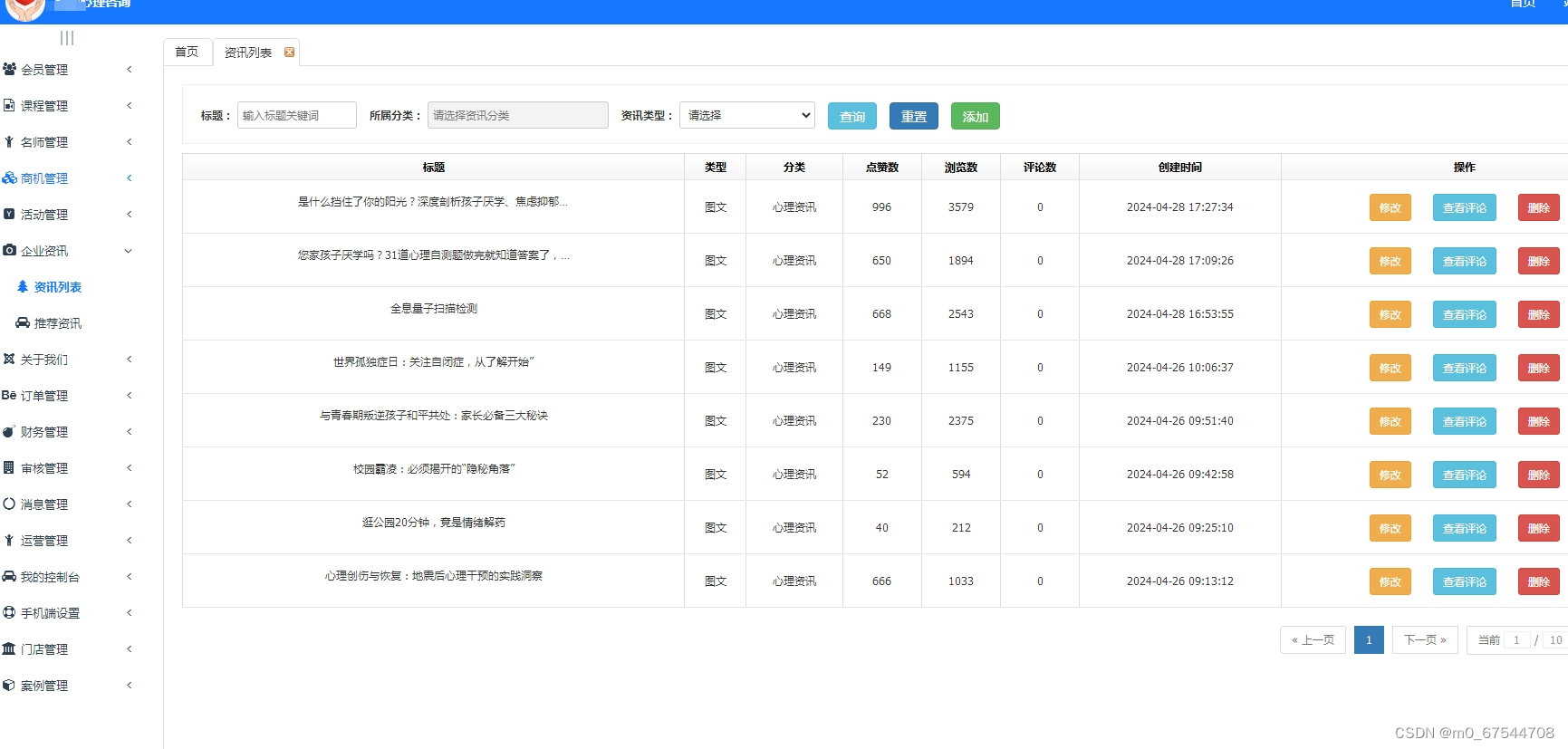Screen dimensions: 1568x749
Task: Click the 门店管理 bank icon
Action: [9, 648]
